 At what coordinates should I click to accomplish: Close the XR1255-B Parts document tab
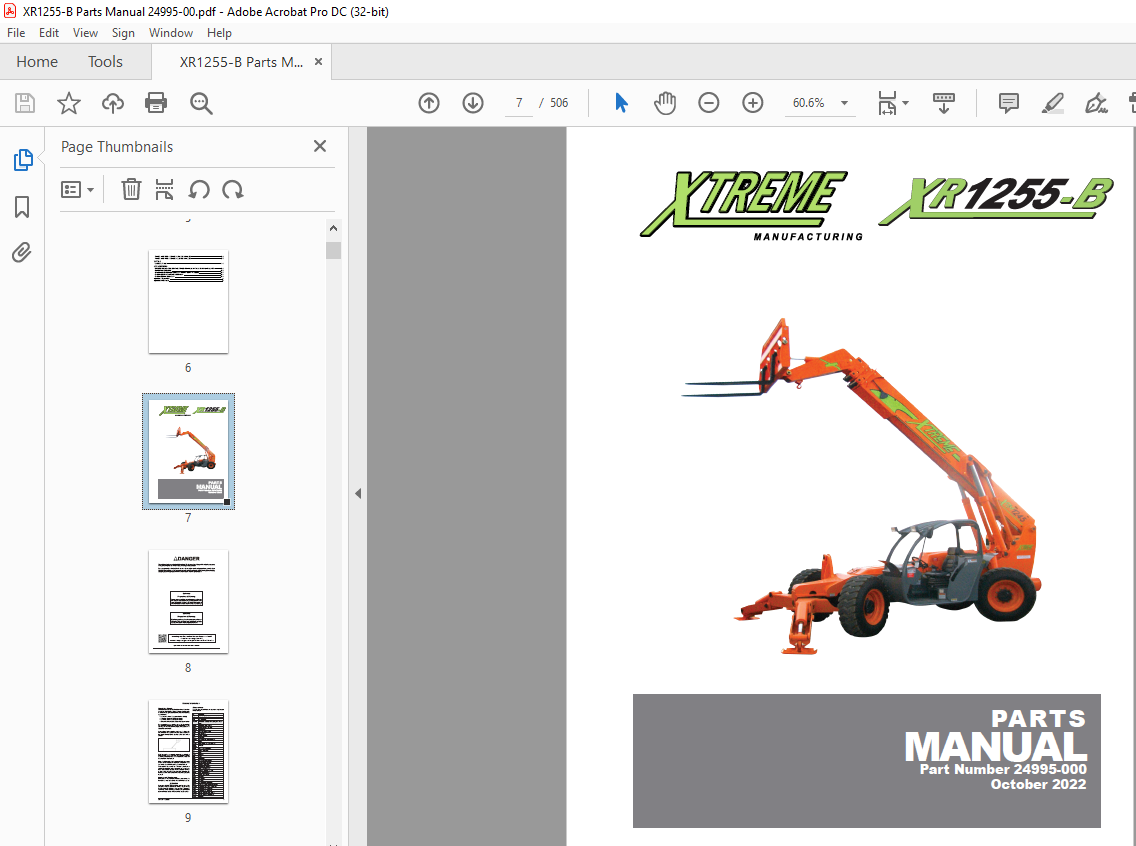[318, 62]
